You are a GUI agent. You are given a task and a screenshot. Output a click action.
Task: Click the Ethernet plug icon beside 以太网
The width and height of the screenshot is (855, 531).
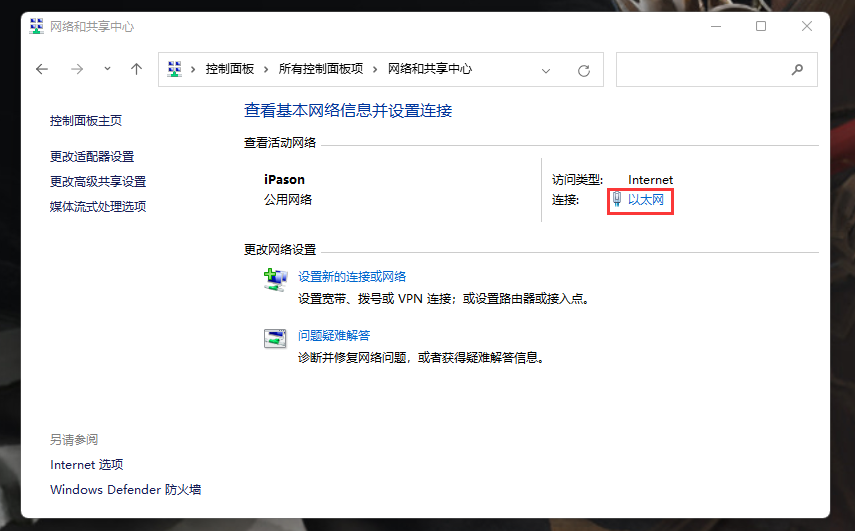coord(617,200)
